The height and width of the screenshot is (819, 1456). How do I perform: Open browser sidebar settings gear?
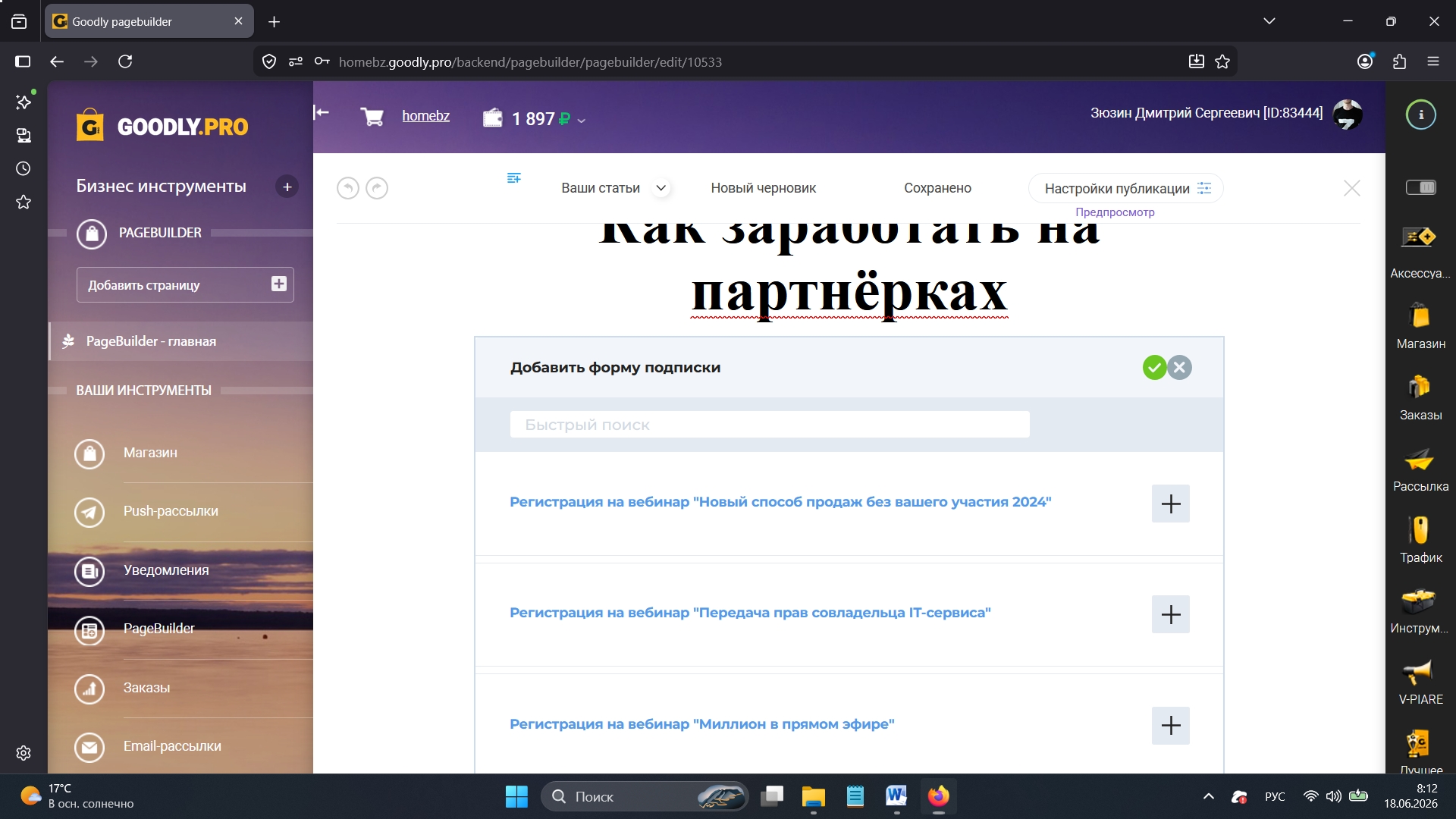(24, 753)
